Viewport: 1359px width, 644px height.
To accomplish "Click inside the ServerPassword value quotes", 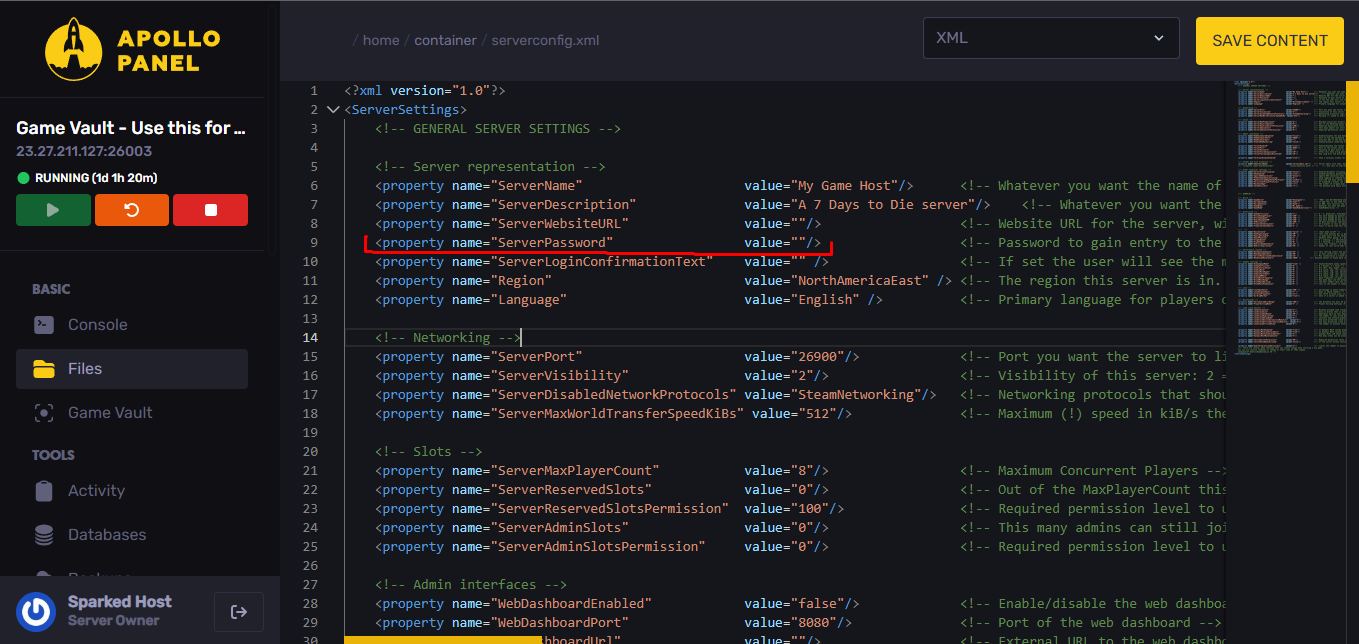I will click(797, 243).
